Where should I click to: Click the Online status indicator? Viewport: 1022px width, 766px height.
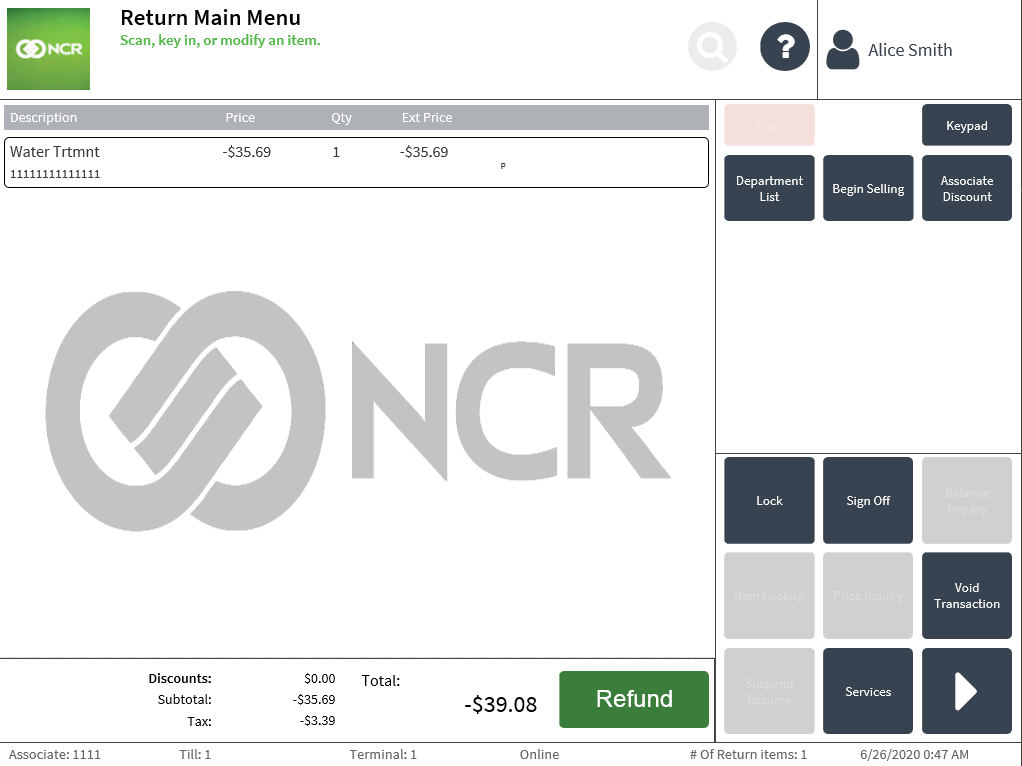coord(539,754)
